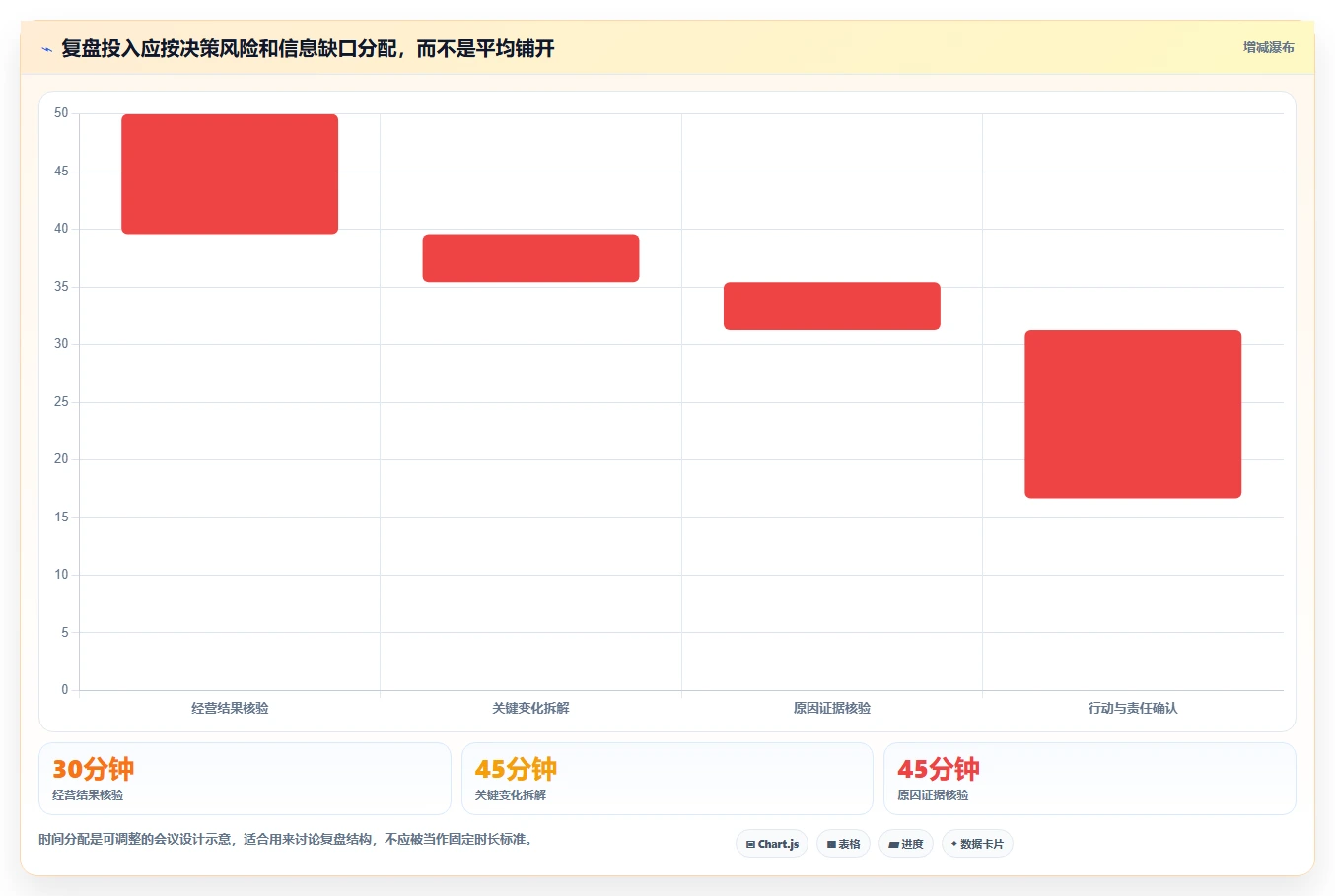Screen dimensions: 1335x896
Task: Select the 表格 chip
Action: tap(843, 844)
